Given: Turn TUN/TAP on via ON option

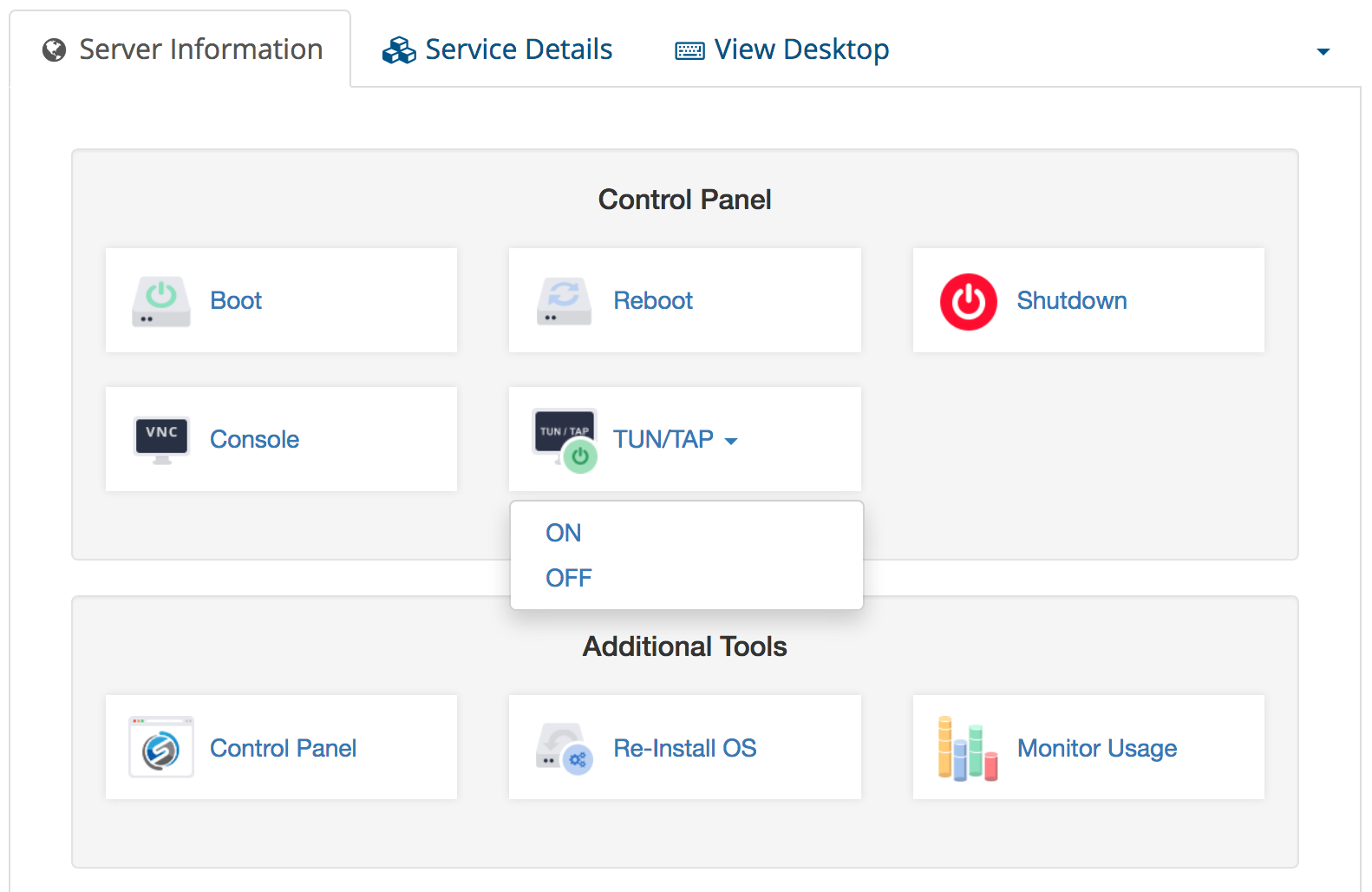Looking at the screenshot, I should tap(564, 533).
